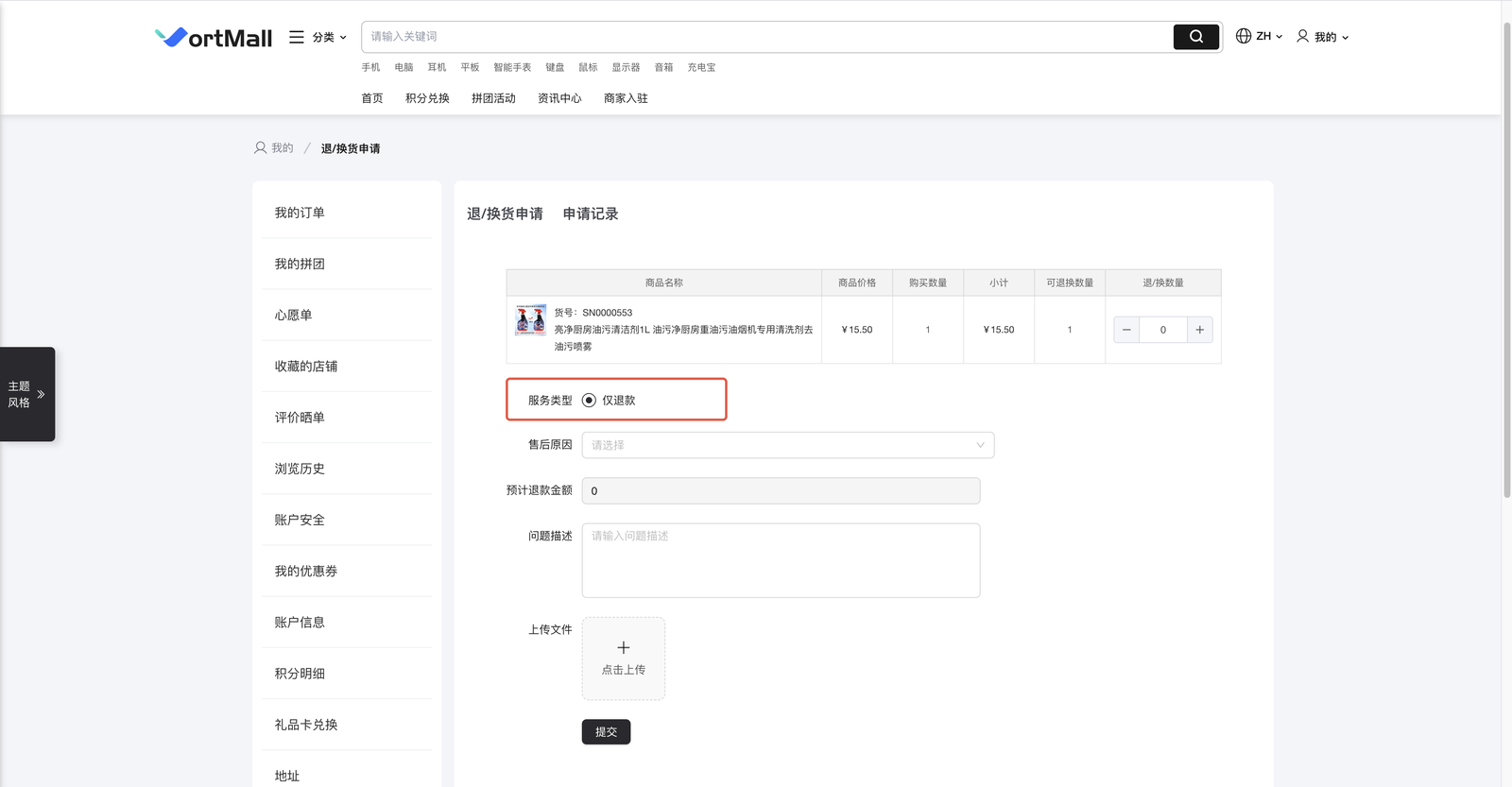Screen dimensions: 1512x787
Task: Click the user profile icon in header
Action: (x=1302, y=36)
